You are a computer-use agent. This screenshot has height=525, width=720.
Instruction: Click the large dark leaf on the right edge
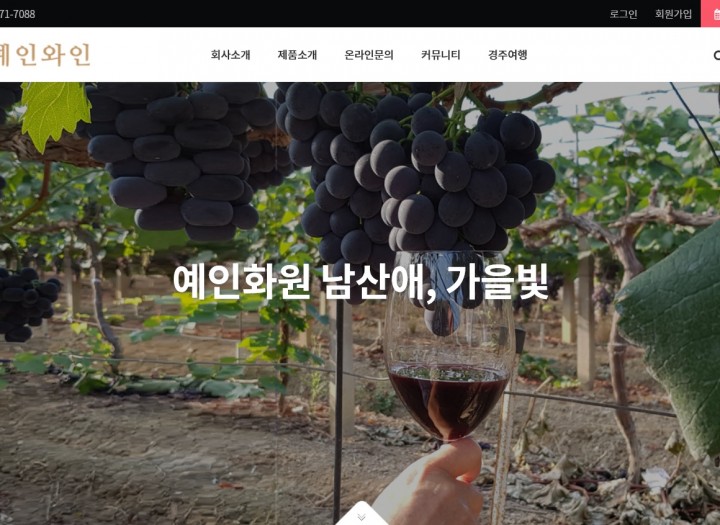(x=675, y=340)
